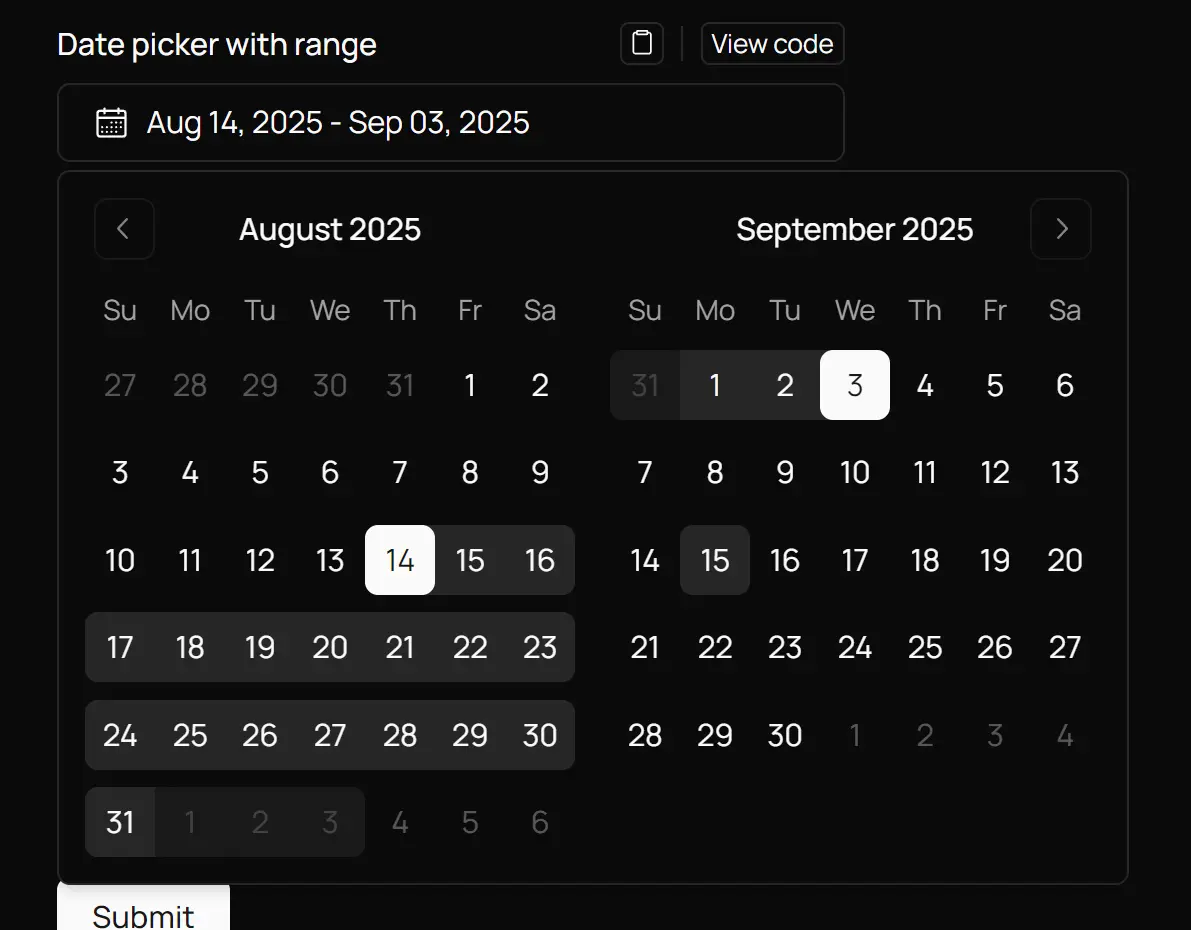Advance to next month with right chevron
The width and height of the screenshot is (1191, 930).
(1061, 229)
